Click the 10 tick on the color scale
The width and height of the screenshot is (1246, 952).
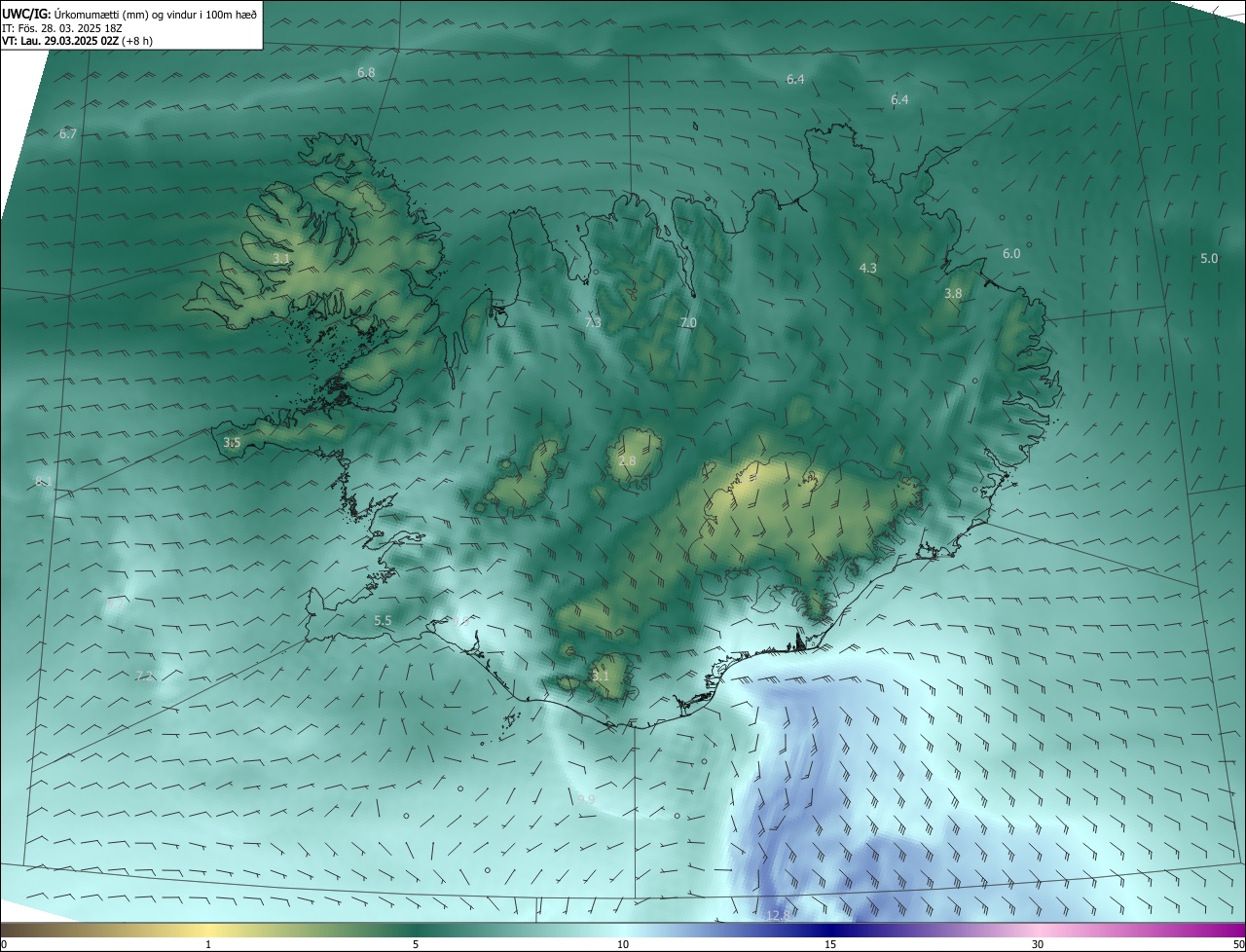pyautogui.click(x=623, y=944)
